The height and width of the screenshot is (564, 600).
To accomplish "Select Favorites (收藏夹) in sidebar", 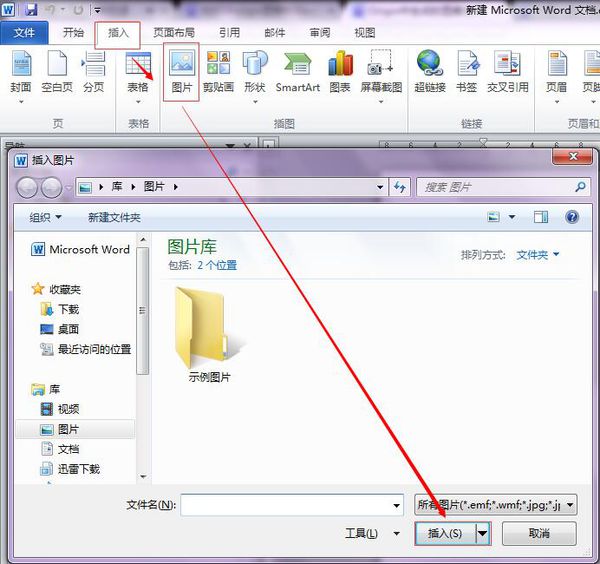I will click(56, 289).
